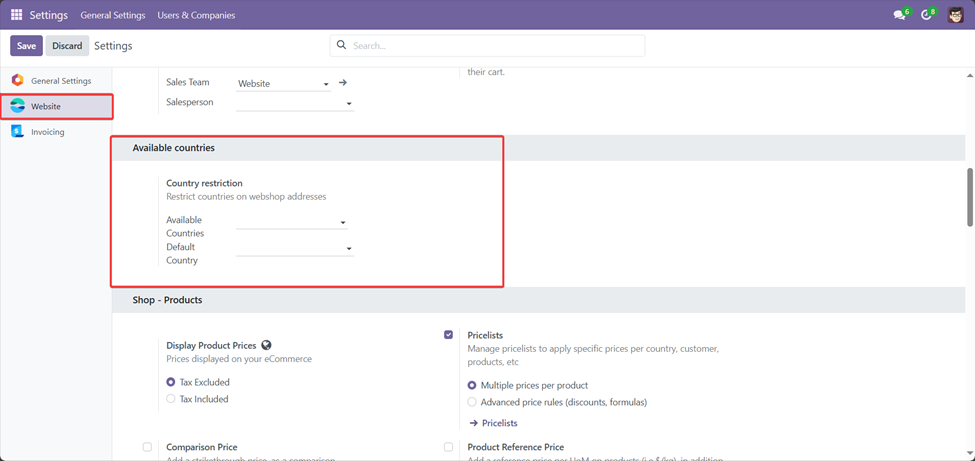Viewport: 975px width, 461px height.
Task: Open the conversations messages icon
Action: (x=899, y=15)
